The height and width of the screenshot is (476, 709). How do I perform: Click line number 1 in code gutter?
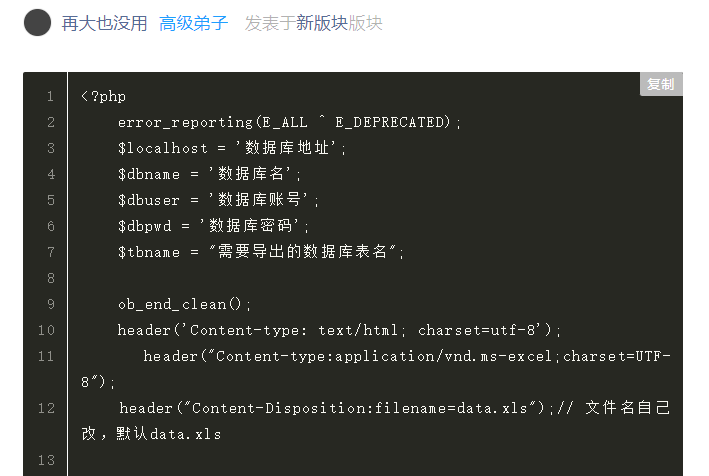pyautogui.click(x=50, y=96)
